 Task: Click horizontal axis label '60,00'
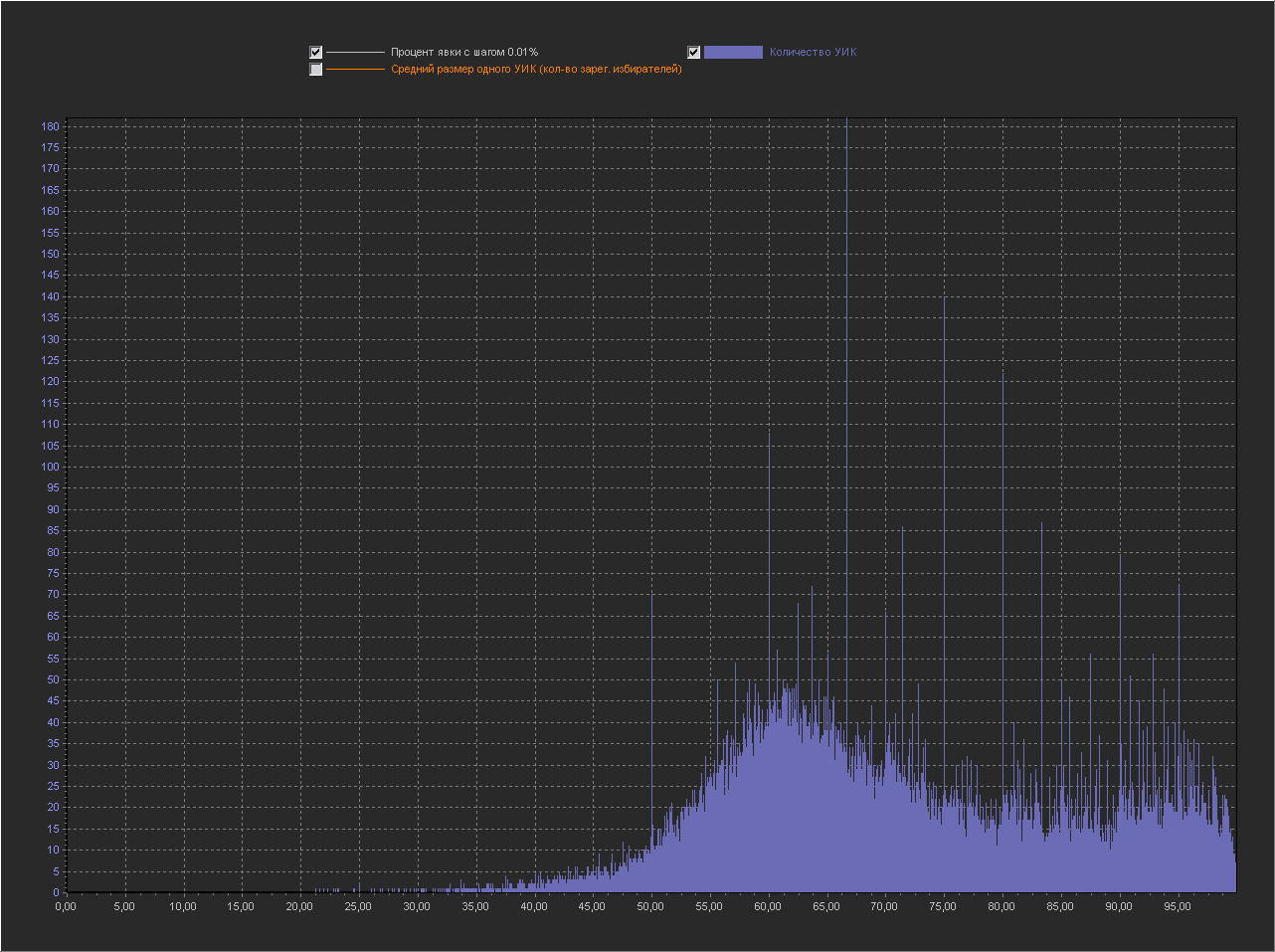pos(768,906)
